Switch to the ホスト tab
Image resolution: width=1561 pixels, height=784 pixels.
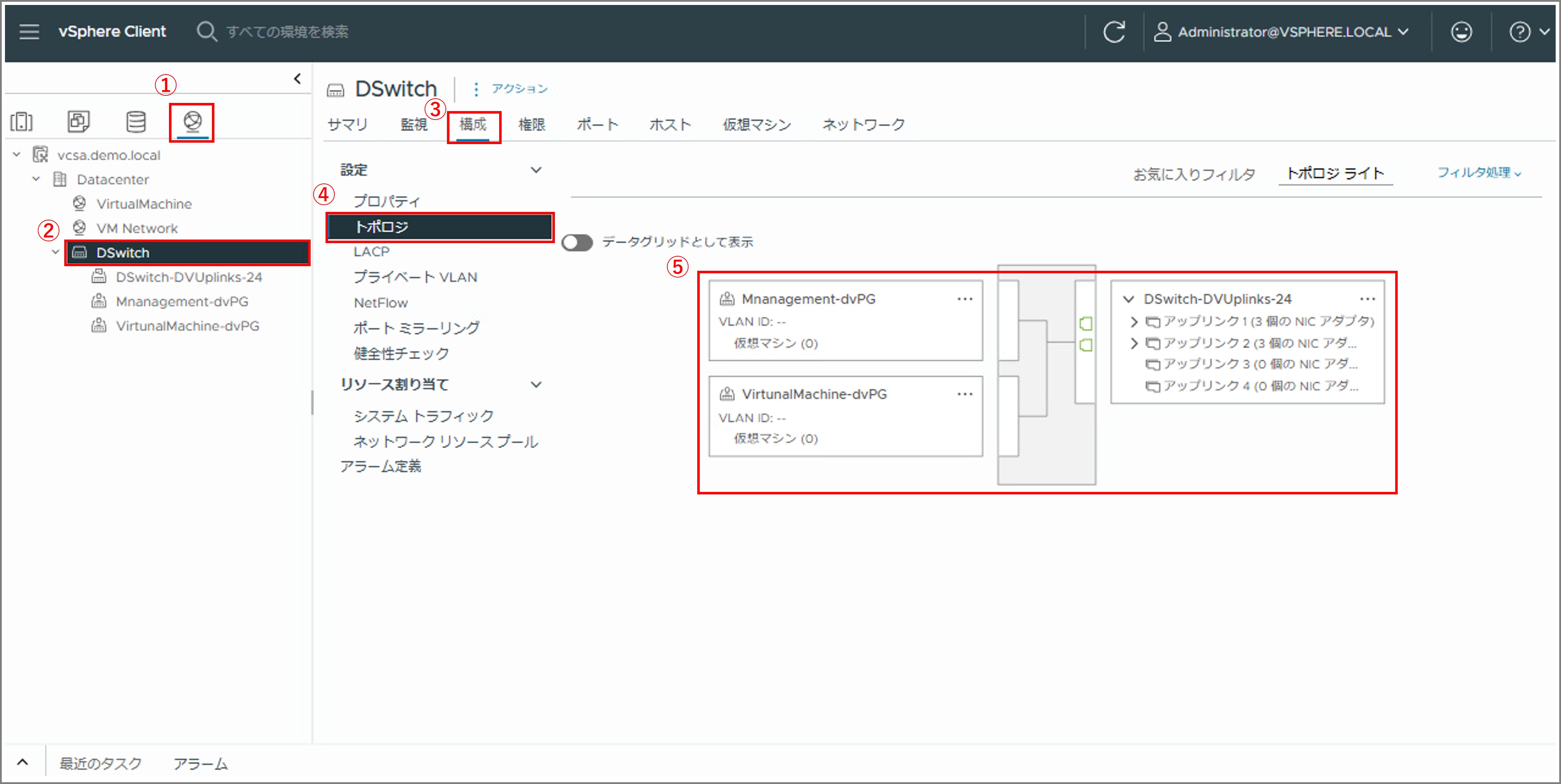(x=670, y=124)
